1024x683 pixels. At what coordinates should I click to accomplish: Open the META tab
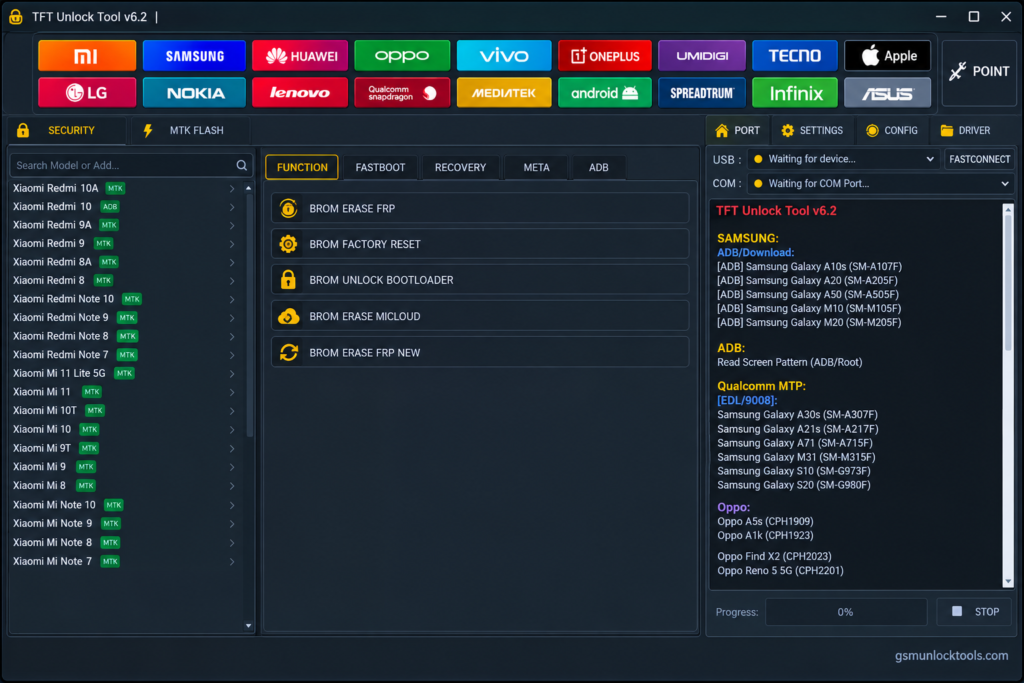(x=536, y=167)
